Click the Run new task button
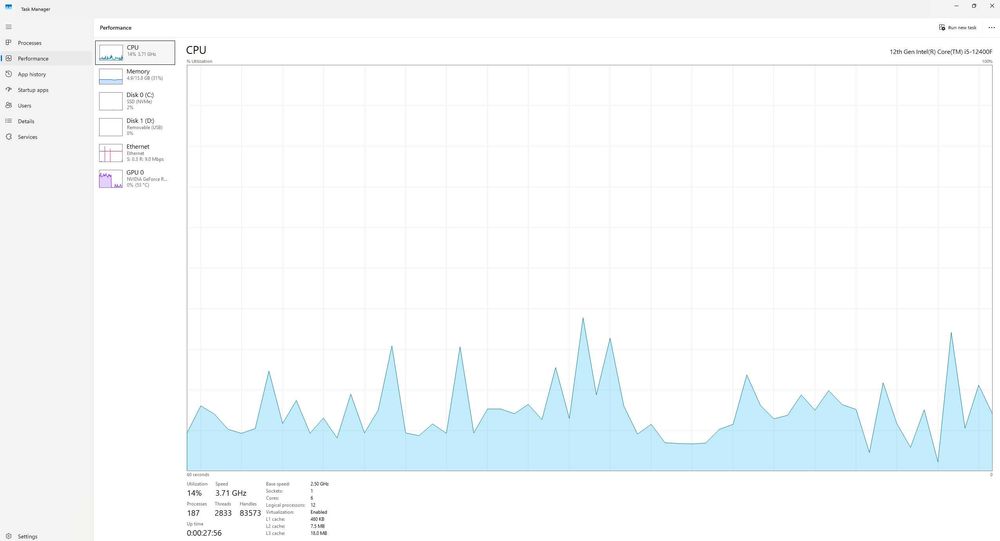 pyautogui.click(x=958, y=27)
